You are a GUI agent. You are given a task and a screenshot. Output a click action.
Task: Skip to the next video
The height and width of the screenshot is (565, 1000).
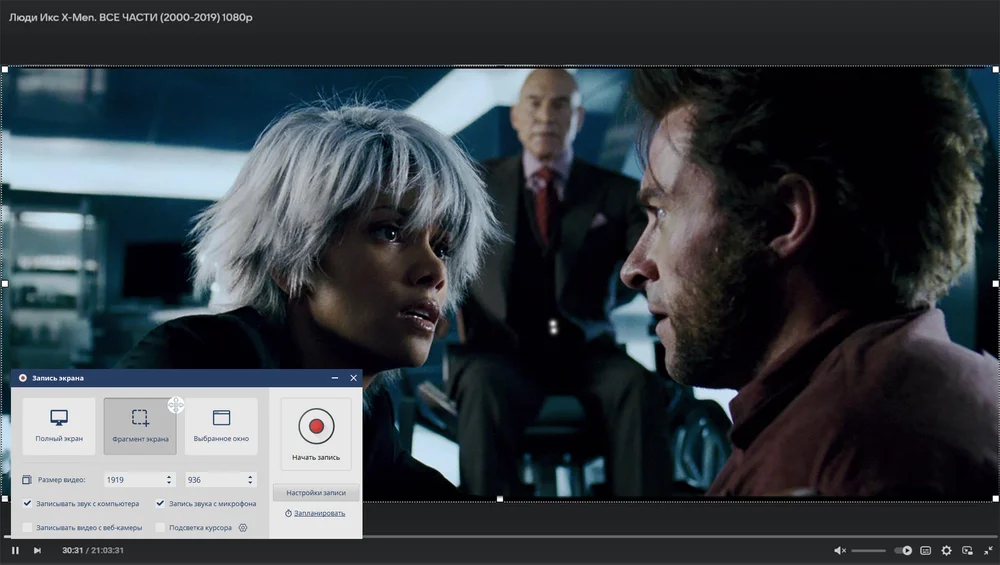[37, 550]
